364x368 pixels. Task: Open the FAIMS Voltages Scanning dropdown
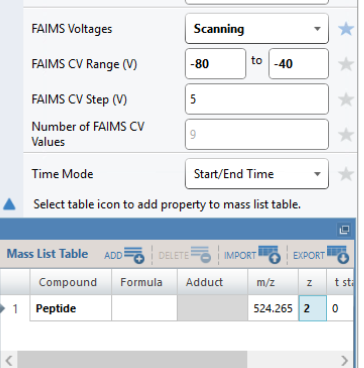pos(257,29)
